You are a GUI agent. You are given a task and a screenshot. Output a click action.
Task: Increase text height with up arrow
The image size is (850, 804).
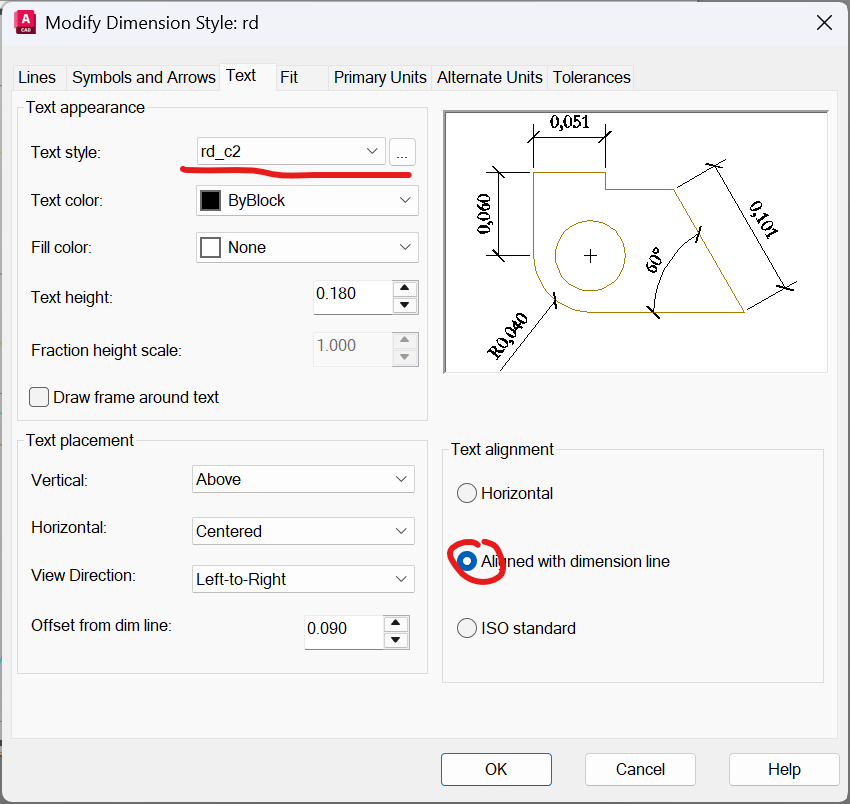tap(405, 289)
